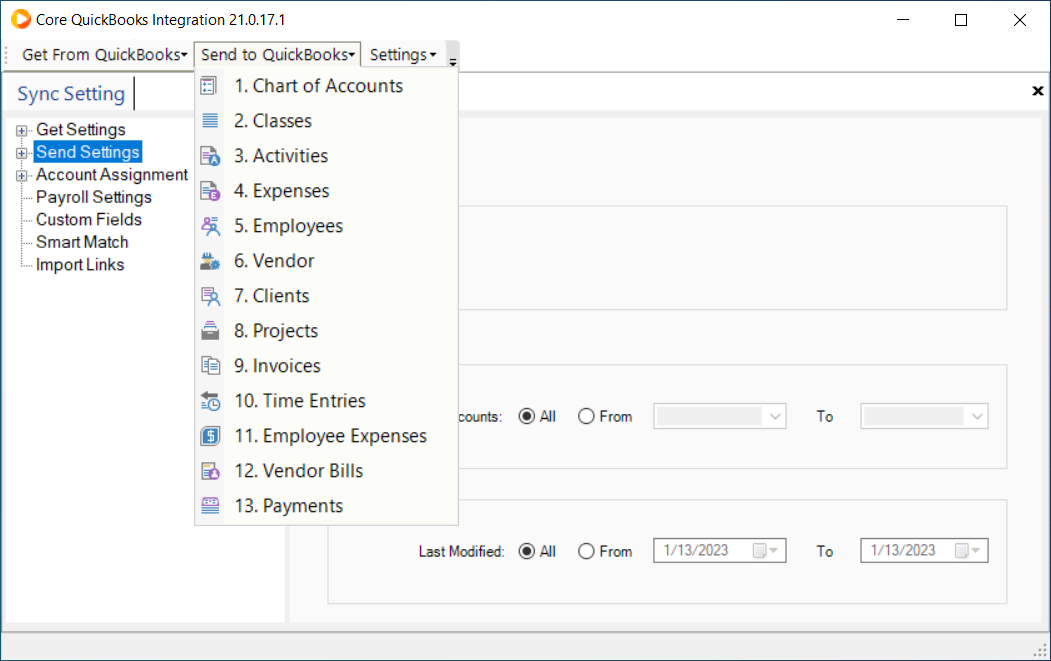Select 4. Expenses menu entry

point(326,191)
